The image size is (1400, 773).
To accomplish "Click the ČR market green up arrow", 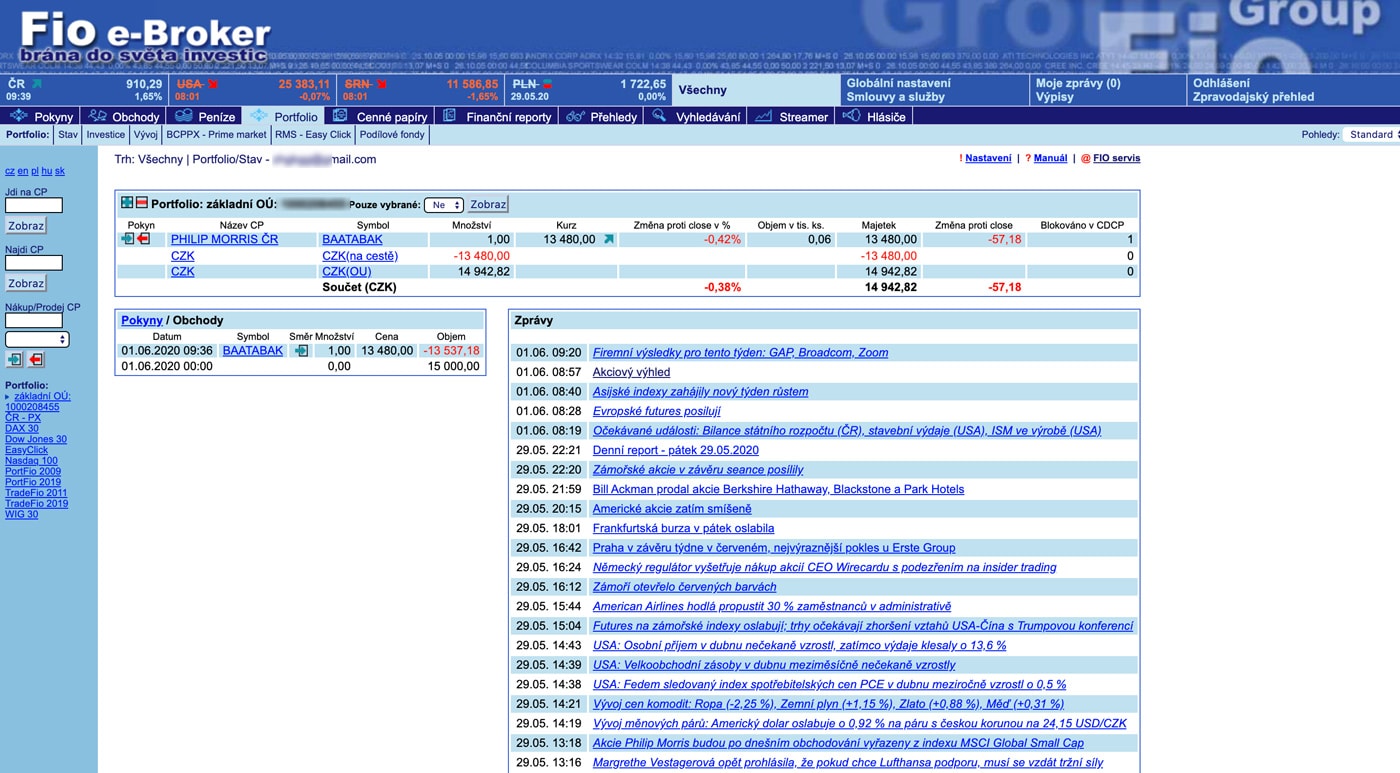I will point(37,84).
